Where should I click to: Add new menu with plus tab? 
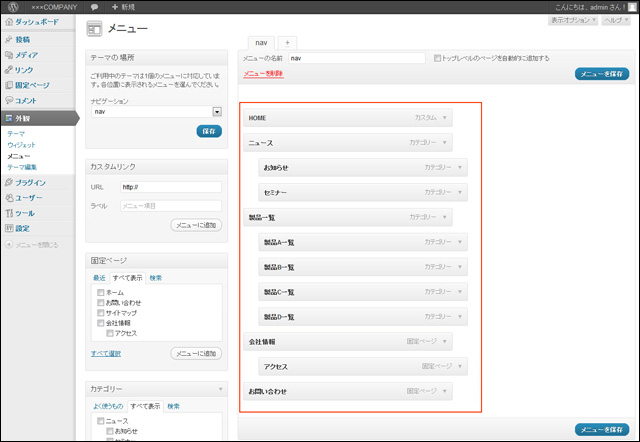(x=287, y=43)
